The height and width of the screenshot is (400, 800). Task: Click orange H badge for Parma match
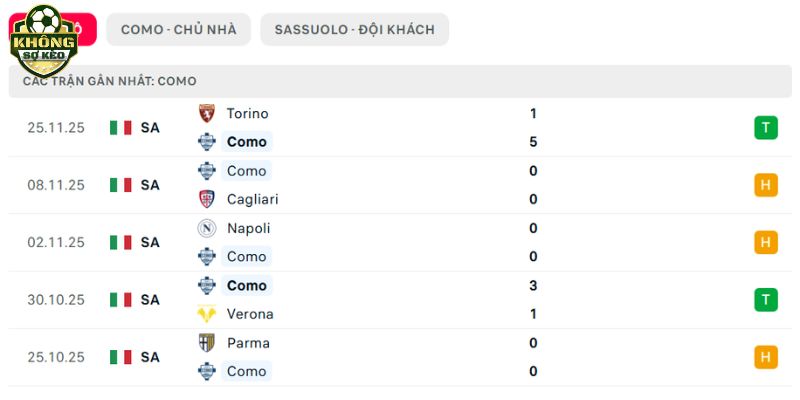tap(766, 357)
